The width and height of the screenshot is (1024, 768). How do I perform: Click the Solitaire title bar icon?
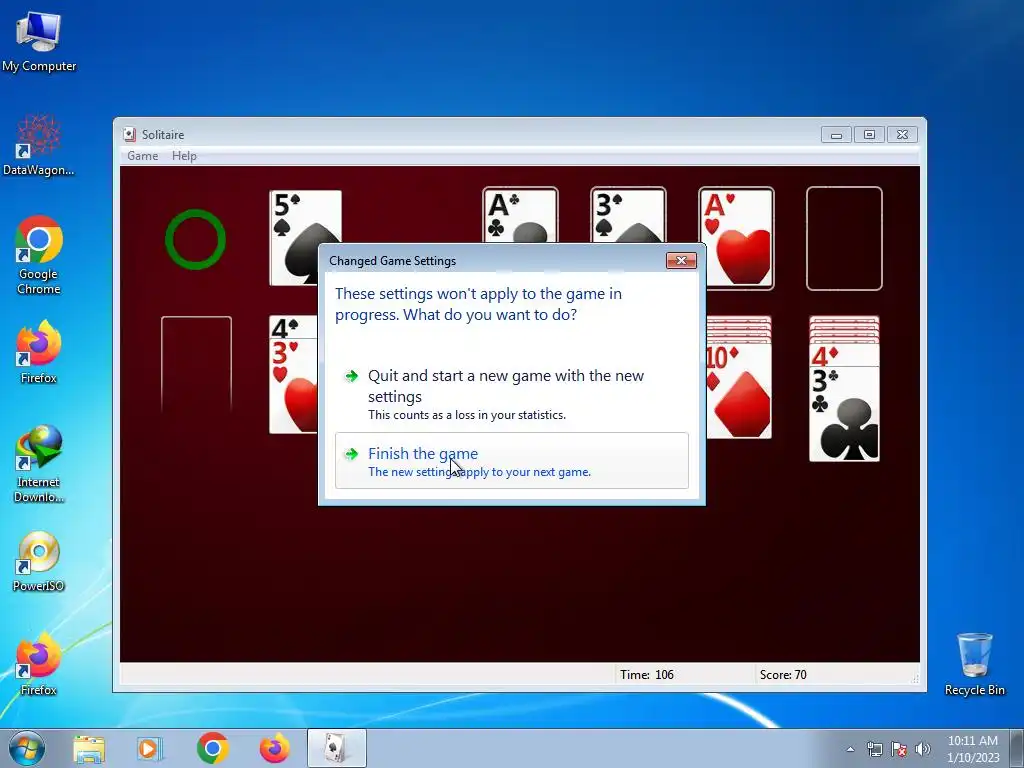[x=129, y=134]
